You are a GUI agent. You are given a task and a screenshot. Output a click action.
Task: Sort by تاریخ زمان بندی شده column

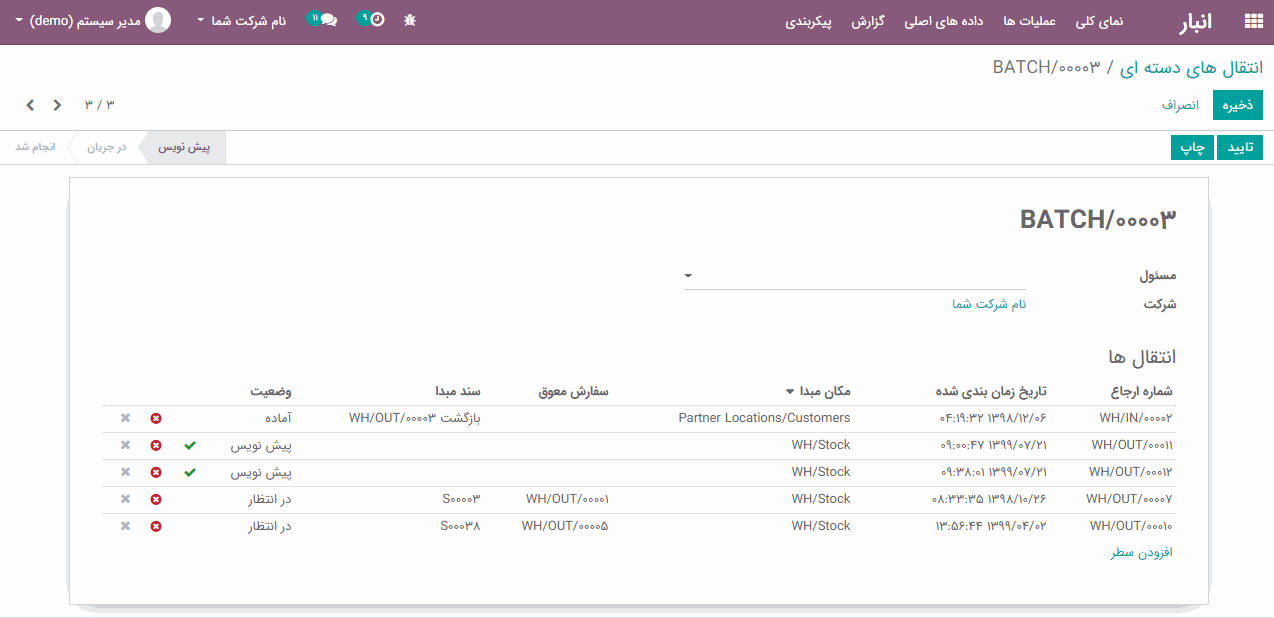pos(990,391)
